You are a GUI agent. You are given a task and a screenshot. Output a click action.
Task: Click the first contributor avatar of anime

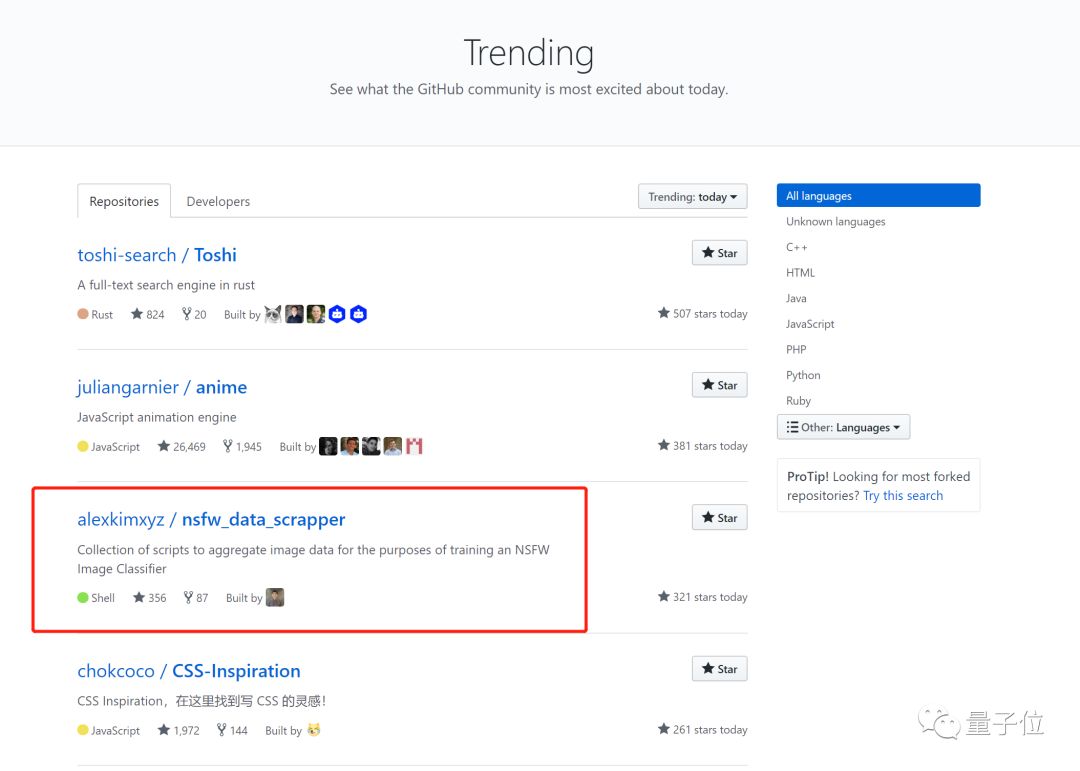click(329, 446)
